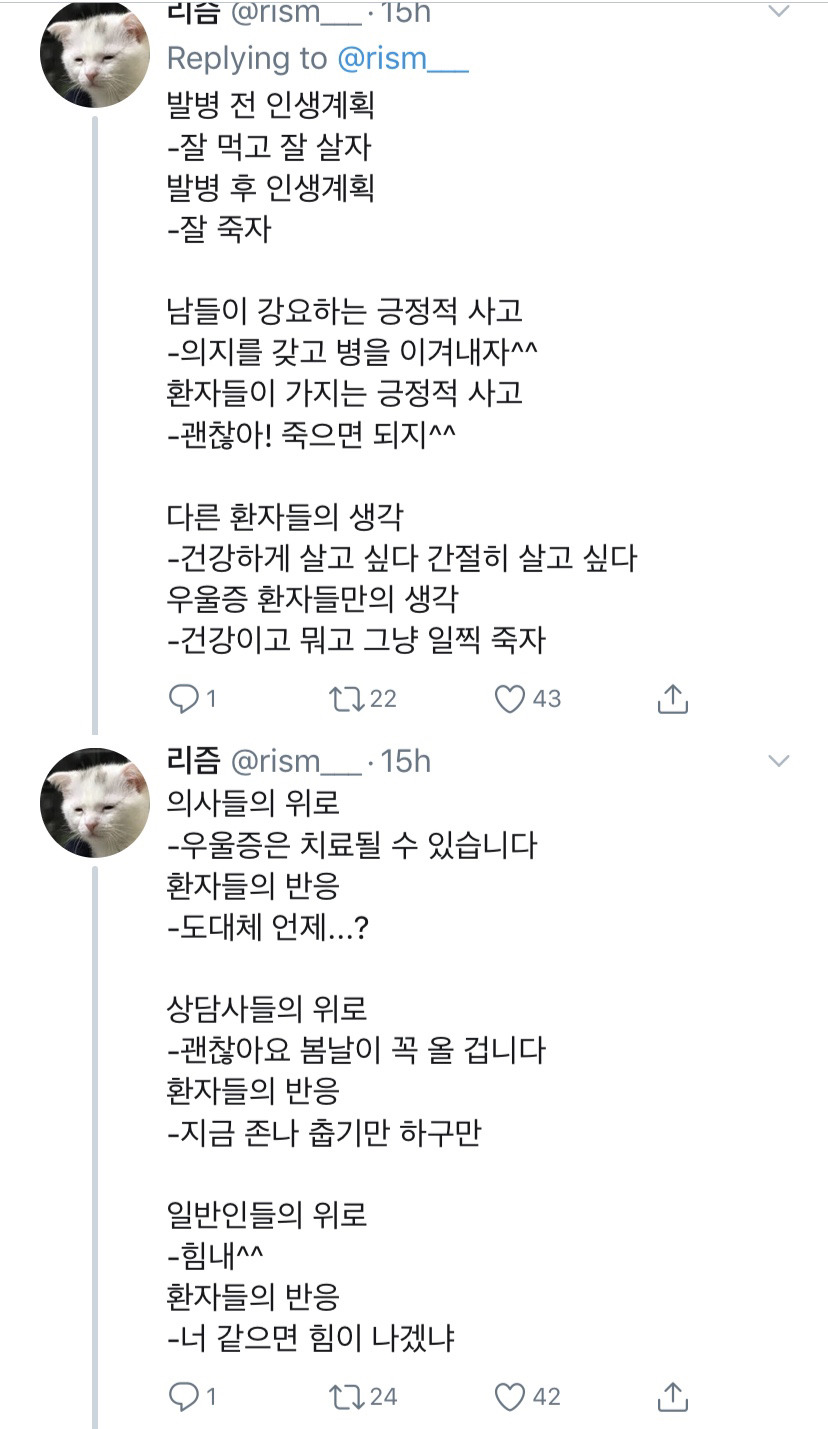Open the second tweet's dropdown chevron menu
828x1429 pixels.
pyautogui.click(x=778, y=762)
